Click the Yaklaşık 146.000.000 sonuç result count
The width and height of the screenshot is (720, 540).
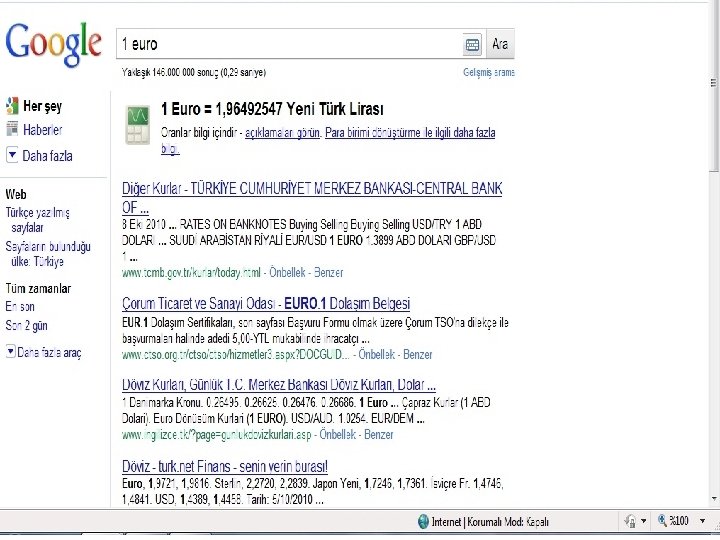(x=194, y=72)
